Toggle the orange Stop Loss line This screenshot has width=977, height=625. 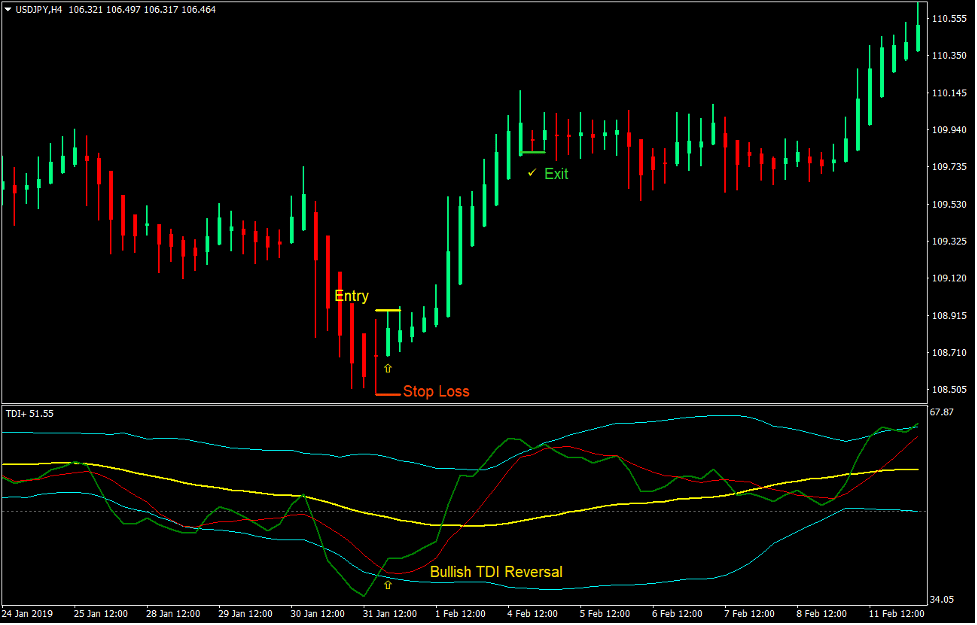(388, 395)
